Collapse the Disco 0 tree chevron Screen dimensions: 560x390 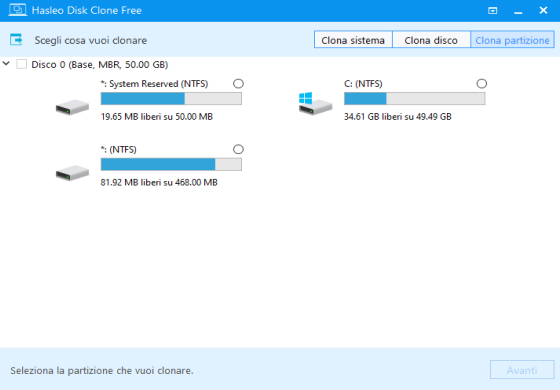pos(6,64)
